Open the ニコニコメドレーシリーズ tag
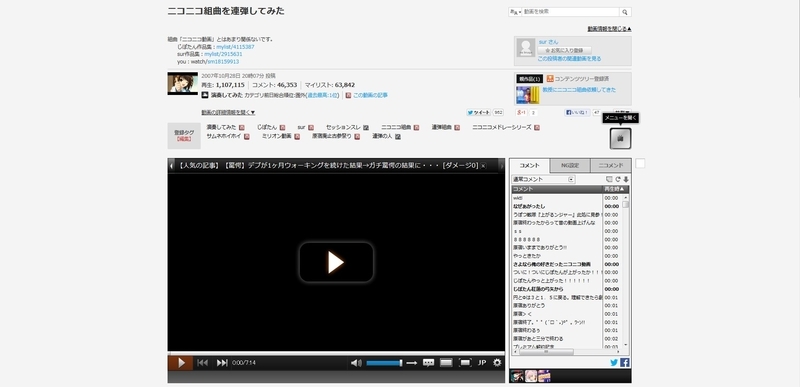This screenshot has height=387, width=800. click(502, 127)
